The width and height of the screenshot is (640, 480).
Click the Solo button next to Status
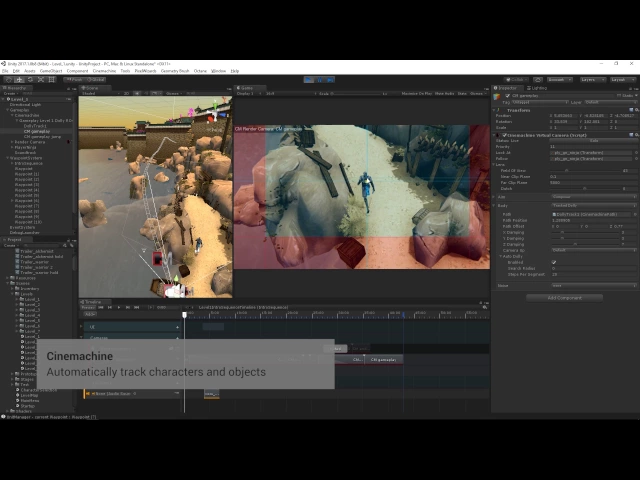tap(594, 141)
